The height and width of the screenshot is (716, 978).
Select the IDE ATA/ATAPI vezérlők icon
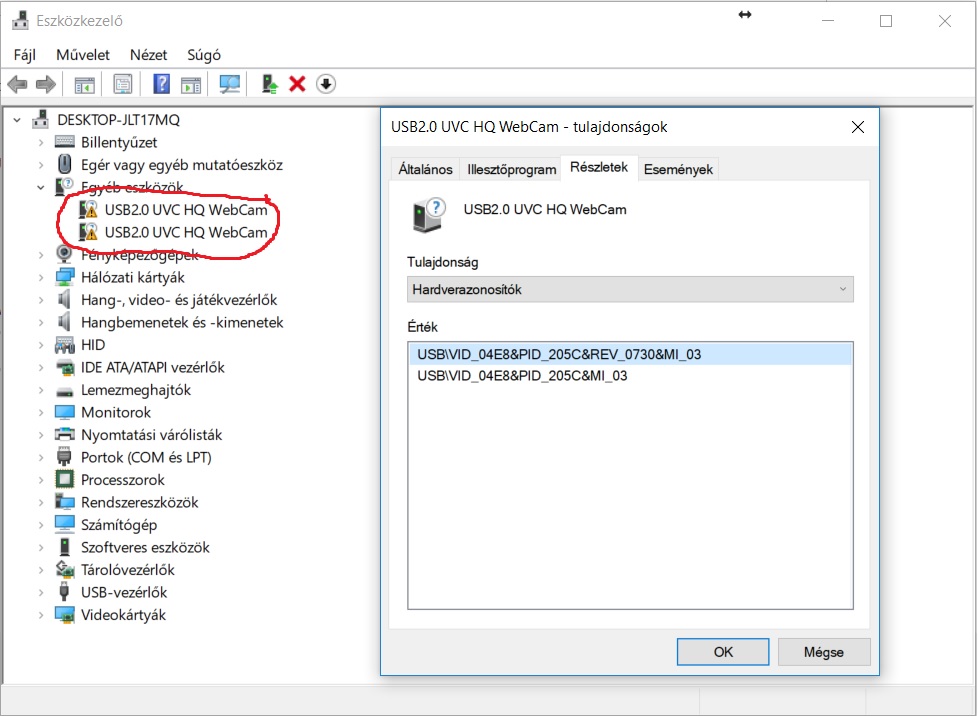(x=64, y=367)
